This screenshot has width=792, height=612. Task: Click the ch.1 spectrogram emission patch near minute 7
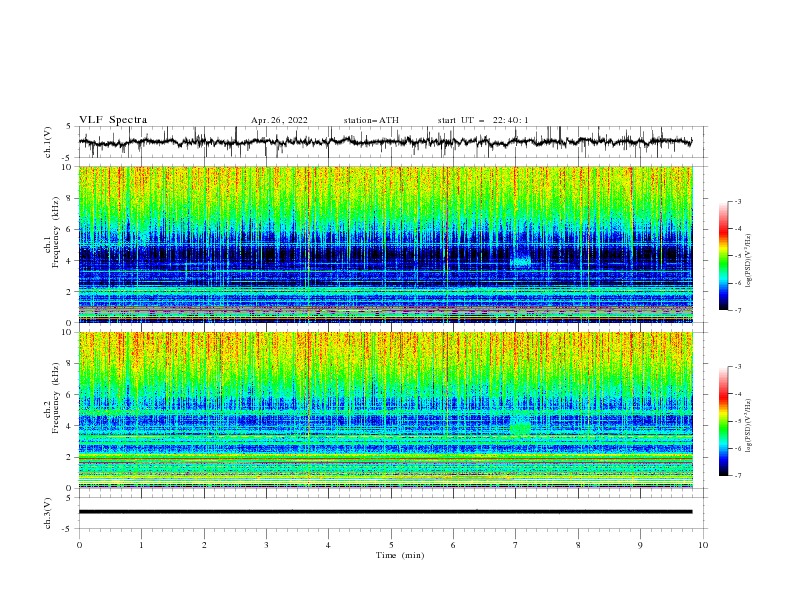[521, 261]
